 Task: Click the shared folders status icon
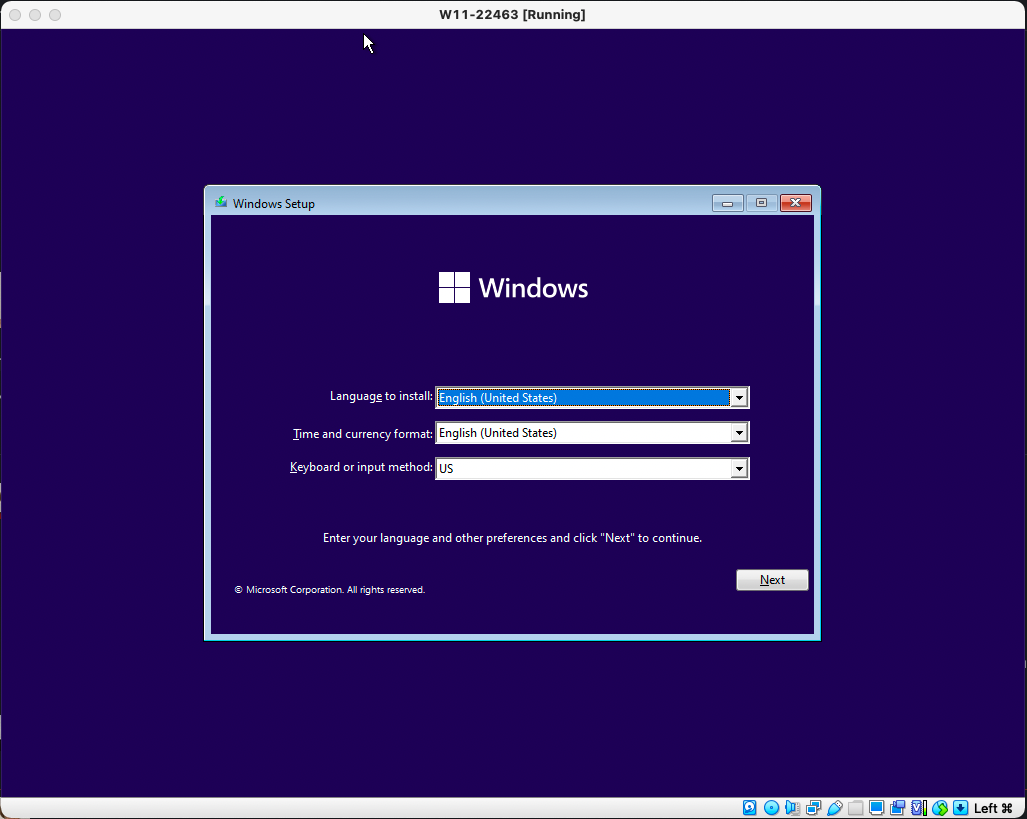[855, 808]
